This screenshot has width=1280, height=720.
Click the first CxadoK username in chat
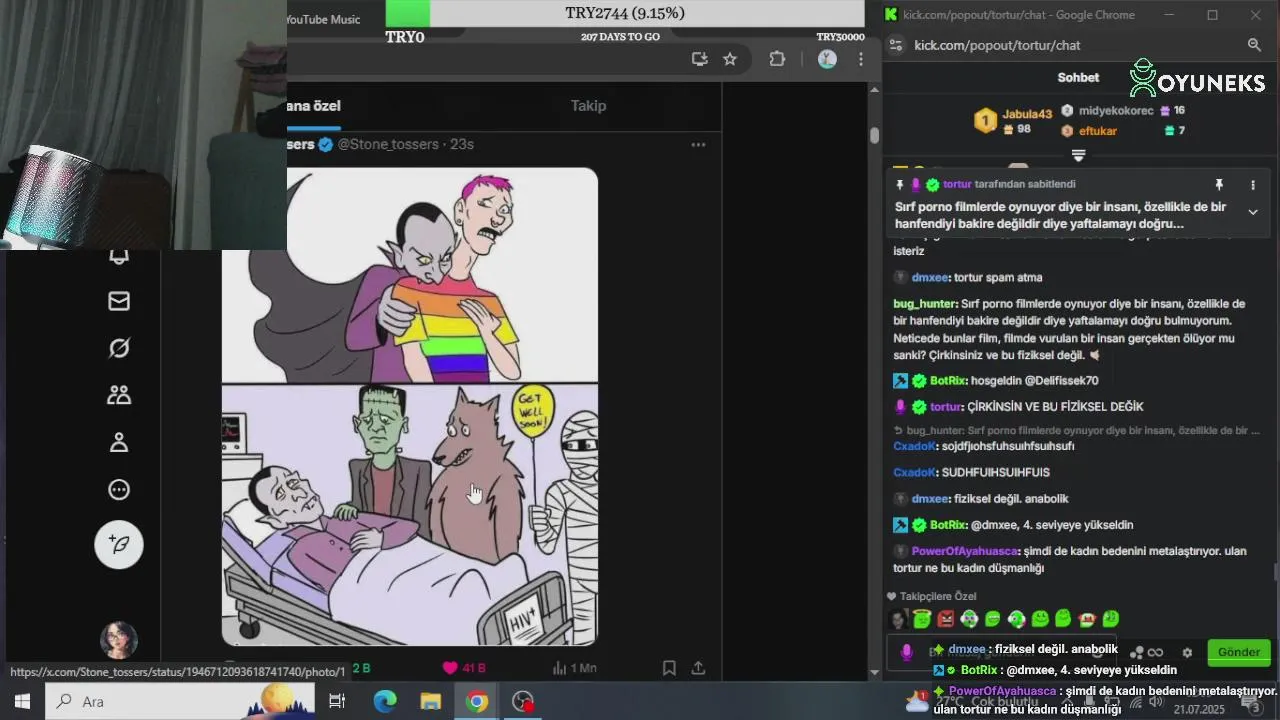(x=914, y=446)
